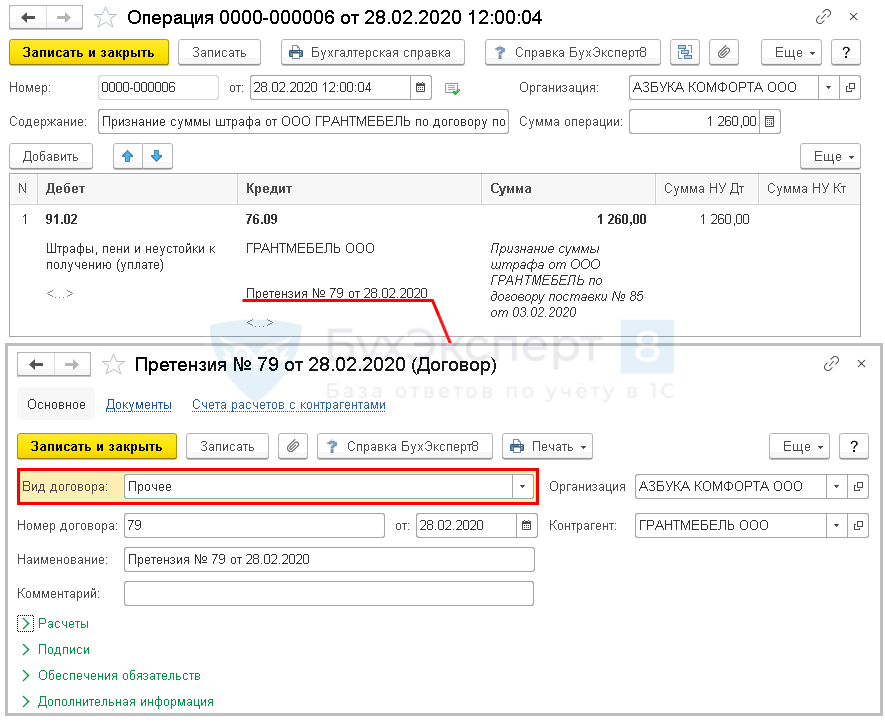Go back in the Операция window
The height and width of the screenshot is (722, 885).
(x=28, y=17)
